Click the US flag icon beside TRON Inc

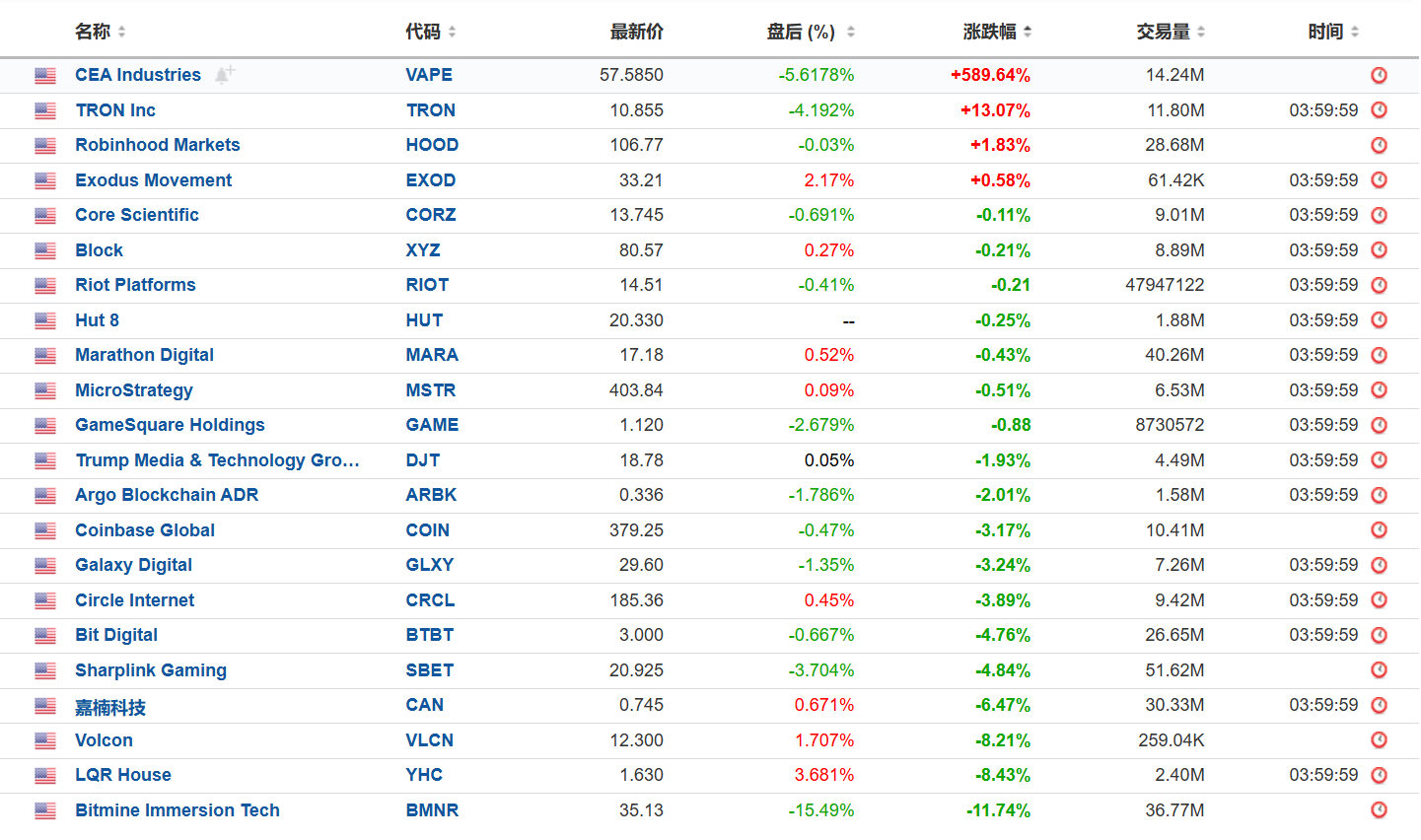(45, 110)
